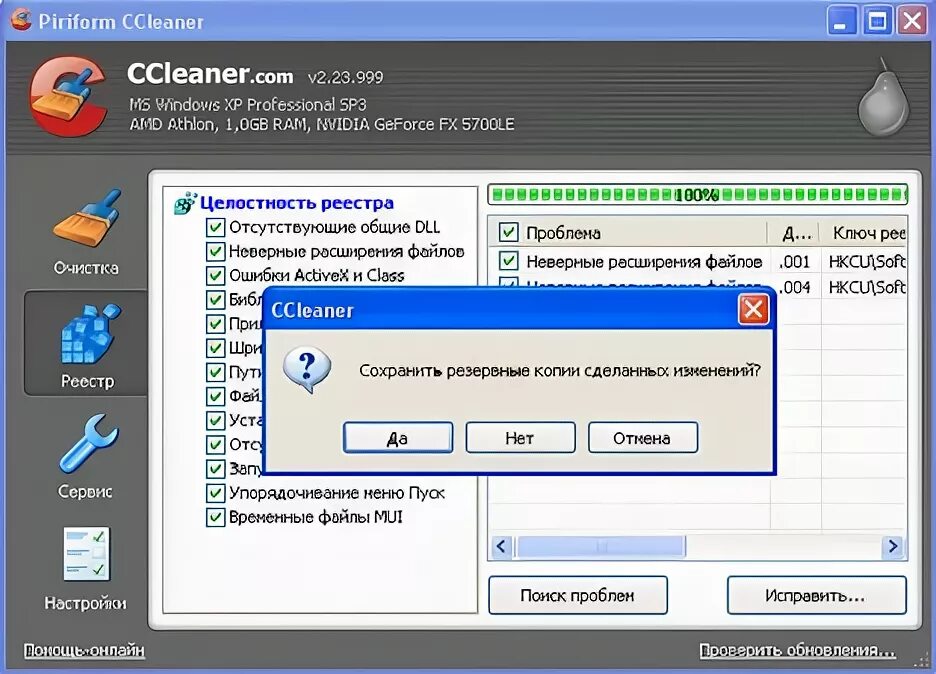Select the .001 extension cell
Screen dimensions: 936x674
tap(795, 261)
